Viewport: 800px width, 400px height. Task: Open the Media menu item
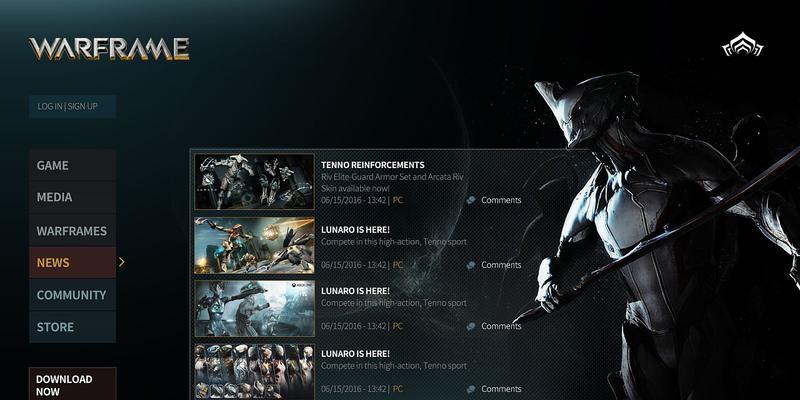pos(72,197)
